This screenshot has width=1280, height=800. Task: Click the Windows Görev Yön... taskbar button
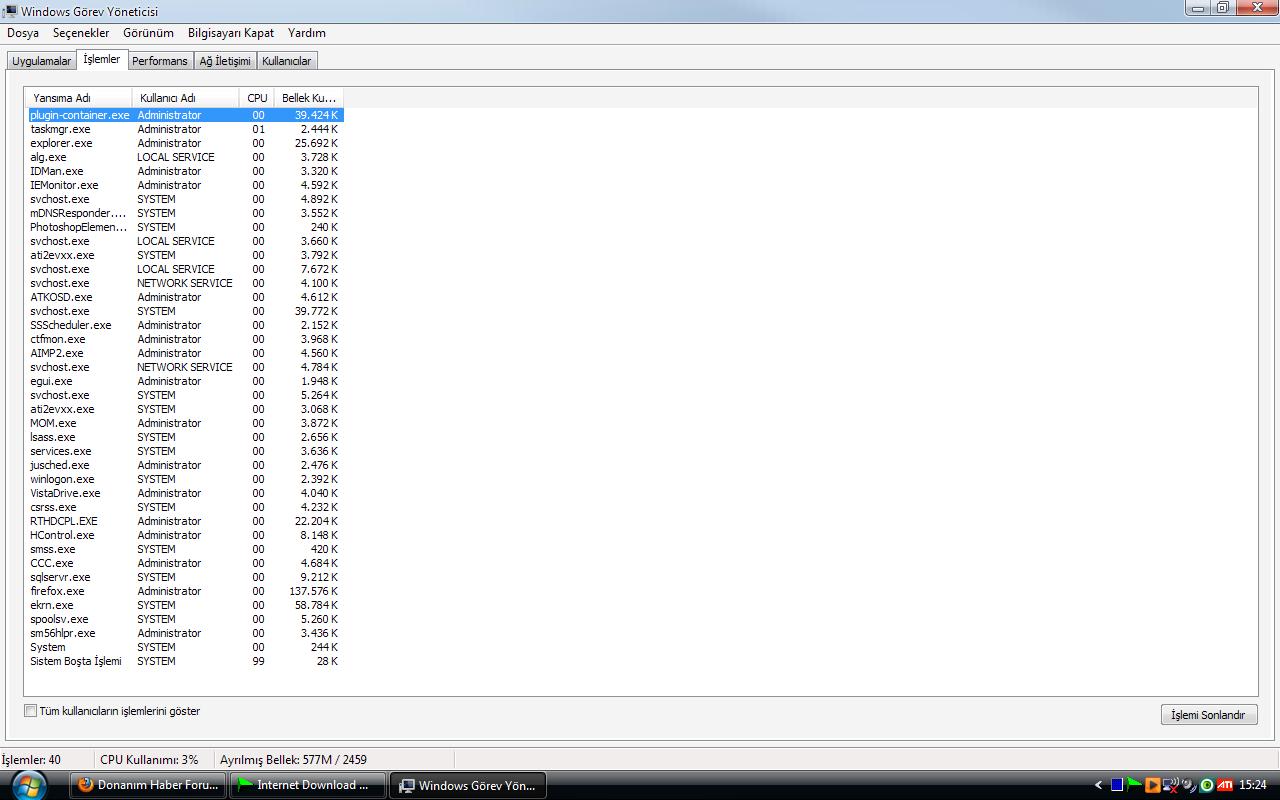[x=467, y=785]
